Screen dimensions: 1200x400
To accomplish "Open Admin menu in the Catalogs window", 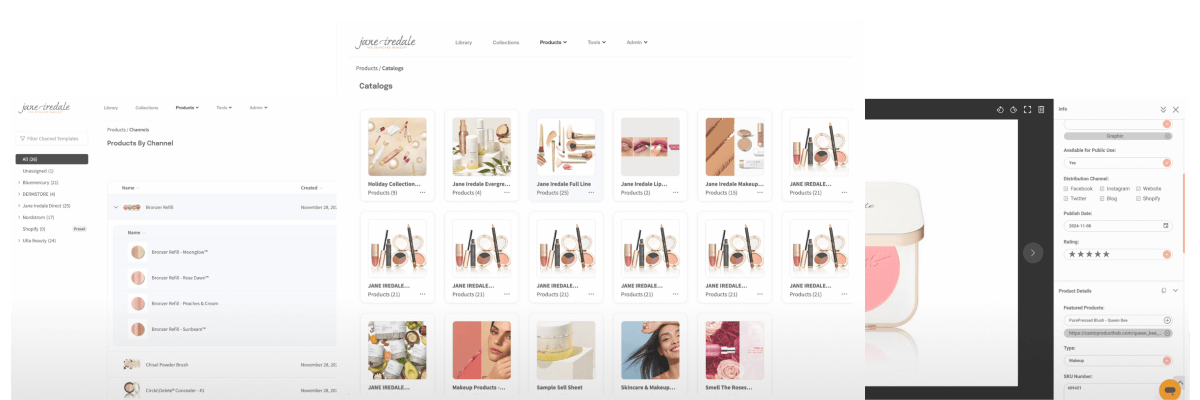I will [637, 42].
